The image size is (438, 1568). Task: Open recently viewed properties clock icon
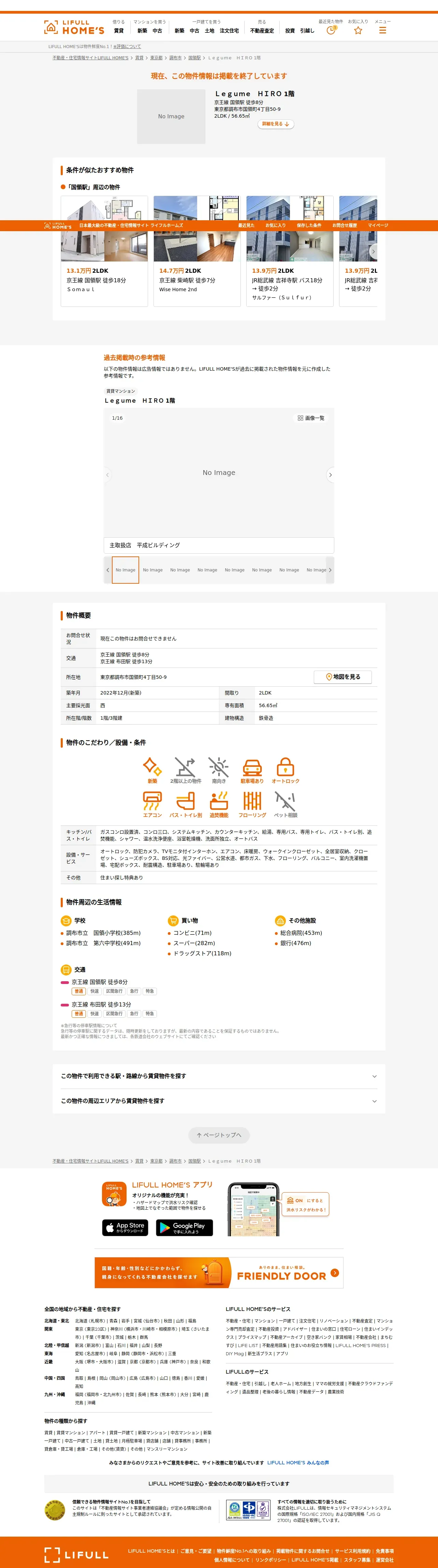pyautogui.click(x=331, y=30)
